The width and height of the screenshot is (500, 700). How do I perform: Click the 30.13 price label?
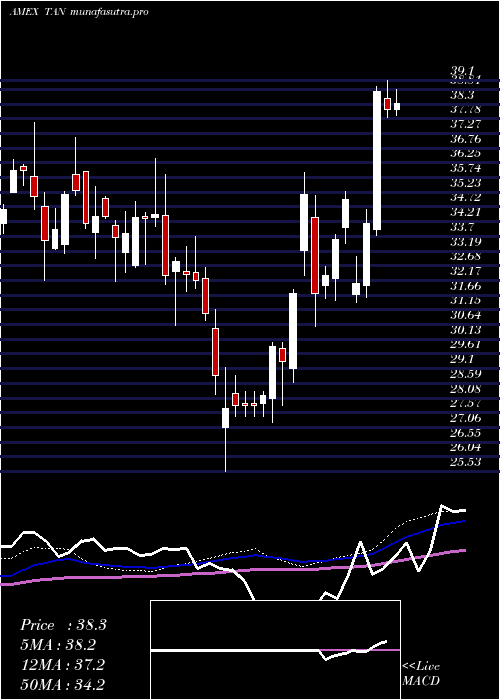click(466, 330)
